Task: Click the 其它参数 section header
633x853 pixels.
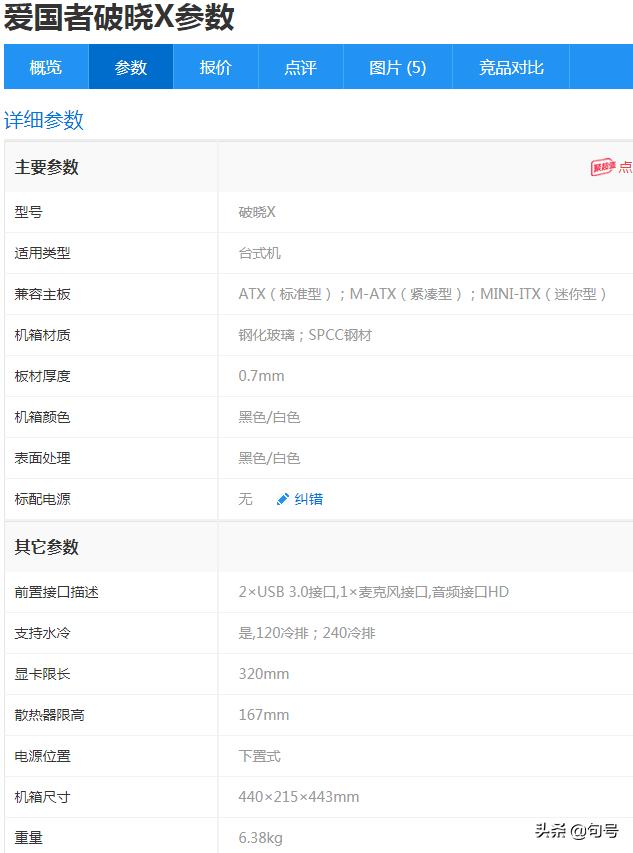Action: point(46,547)
